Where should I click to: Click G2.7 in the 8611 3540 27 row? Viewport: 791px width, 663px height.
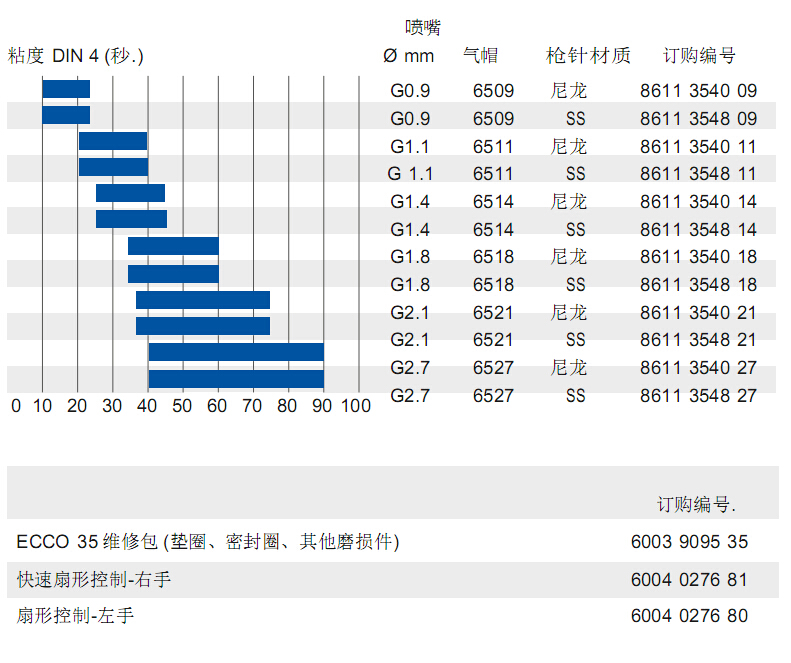pos(410,368)
